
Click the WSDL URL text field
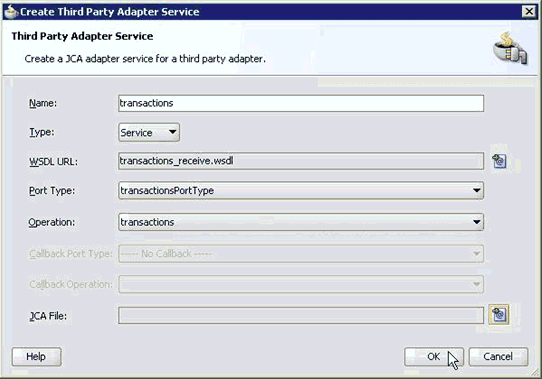click(x=301, y=161)
